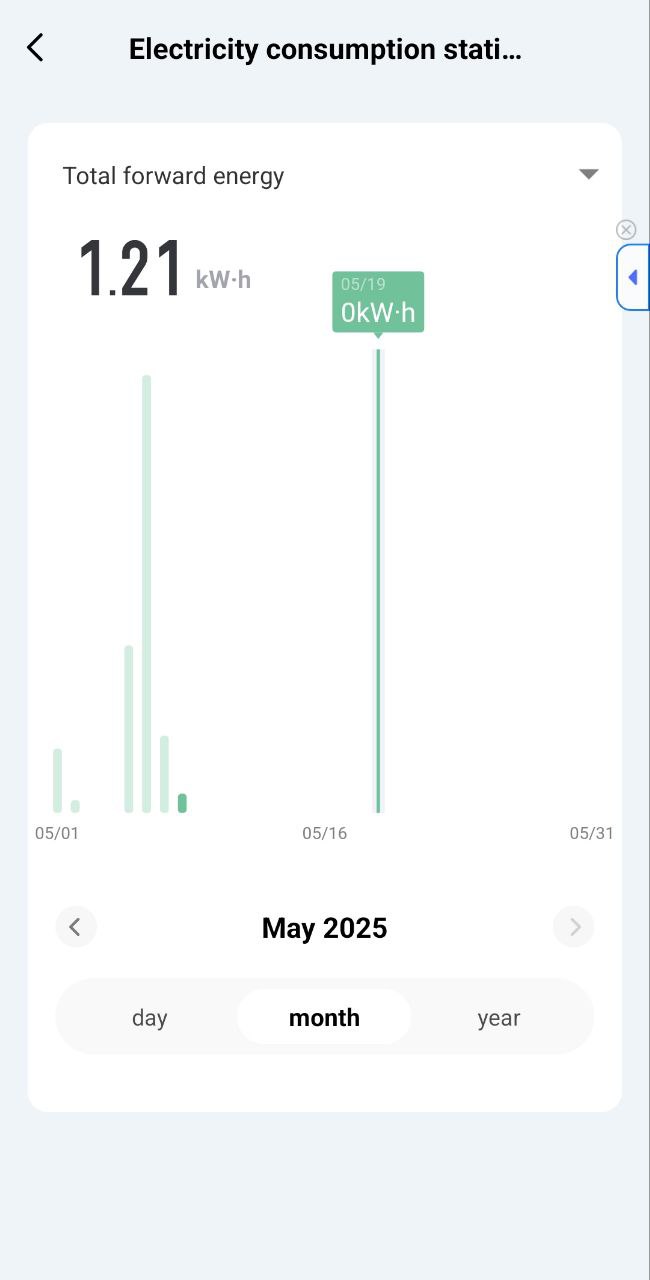Tap the dark green bar in the chart

point(182,802)
